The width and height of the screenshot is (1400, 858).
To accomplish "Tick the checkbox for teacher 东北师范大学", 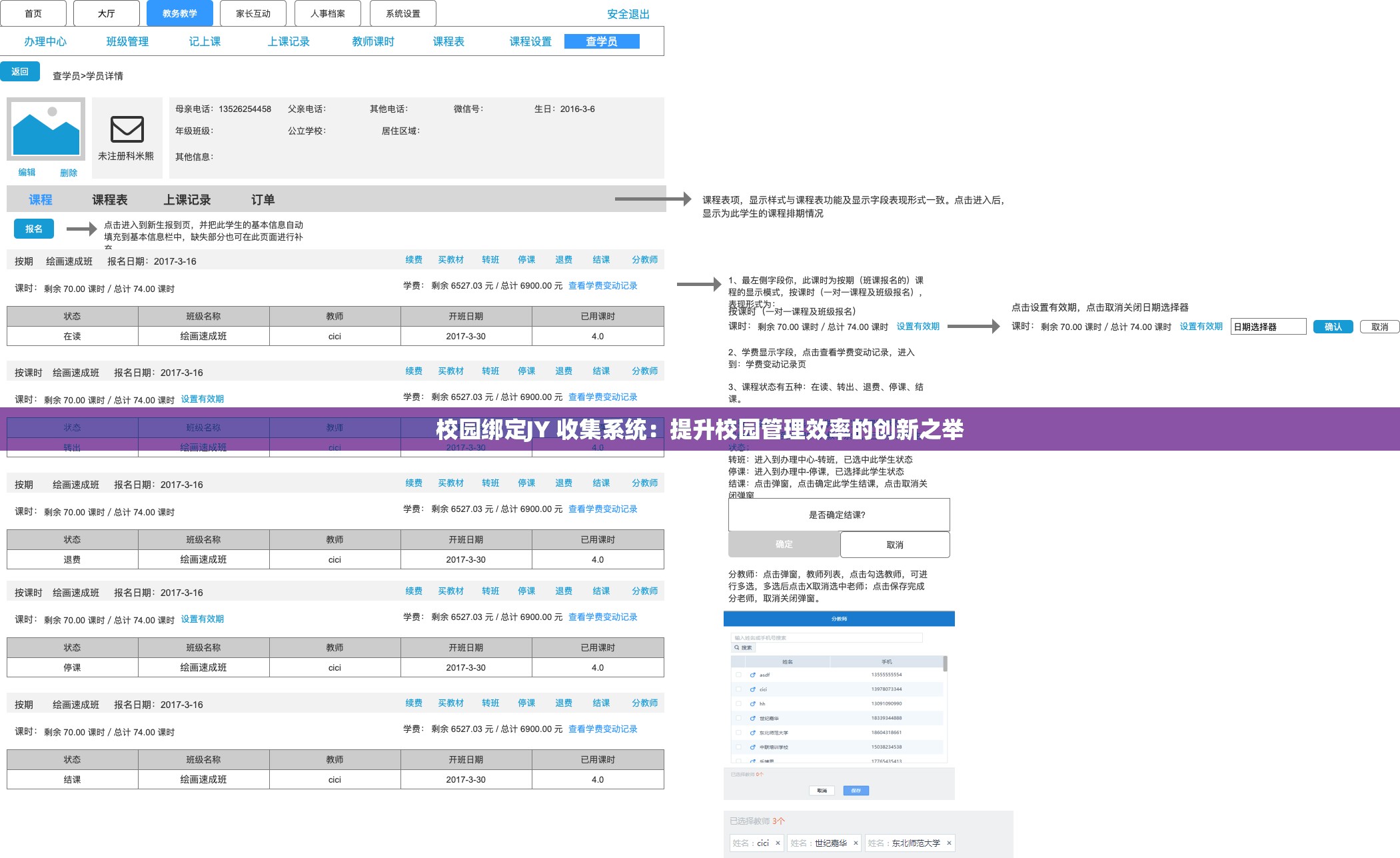I will pos(738,733).
